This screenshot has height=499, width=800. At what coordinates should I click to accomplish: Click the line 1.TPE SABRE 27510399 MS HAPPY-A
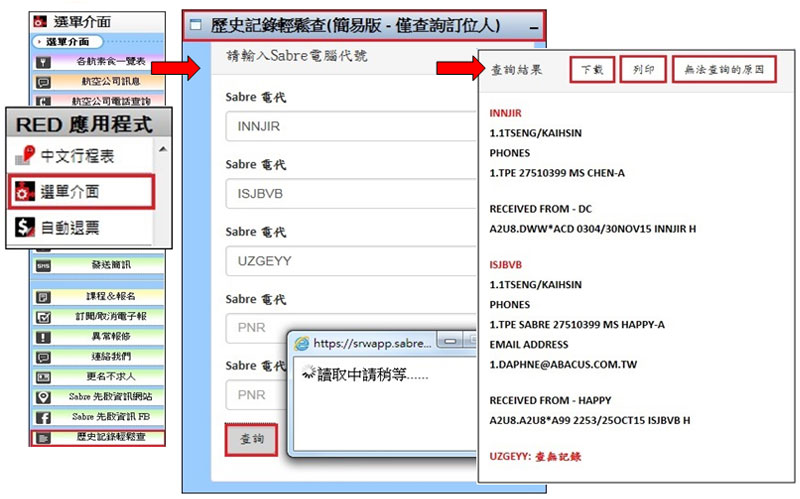pyautogui.click(x=577, y=325)
